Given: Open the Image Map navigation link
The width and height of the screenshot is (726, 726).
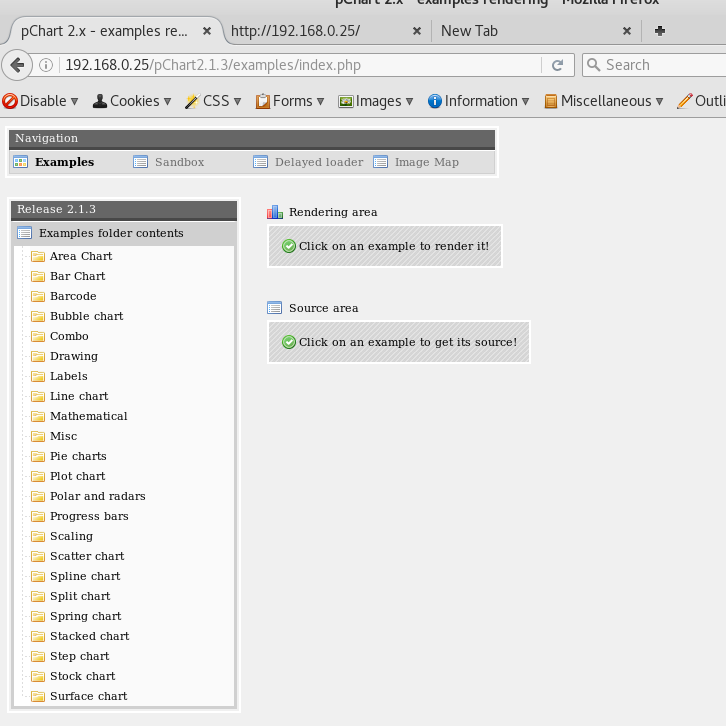Looking at the screenshot, I should click(427, 162).
